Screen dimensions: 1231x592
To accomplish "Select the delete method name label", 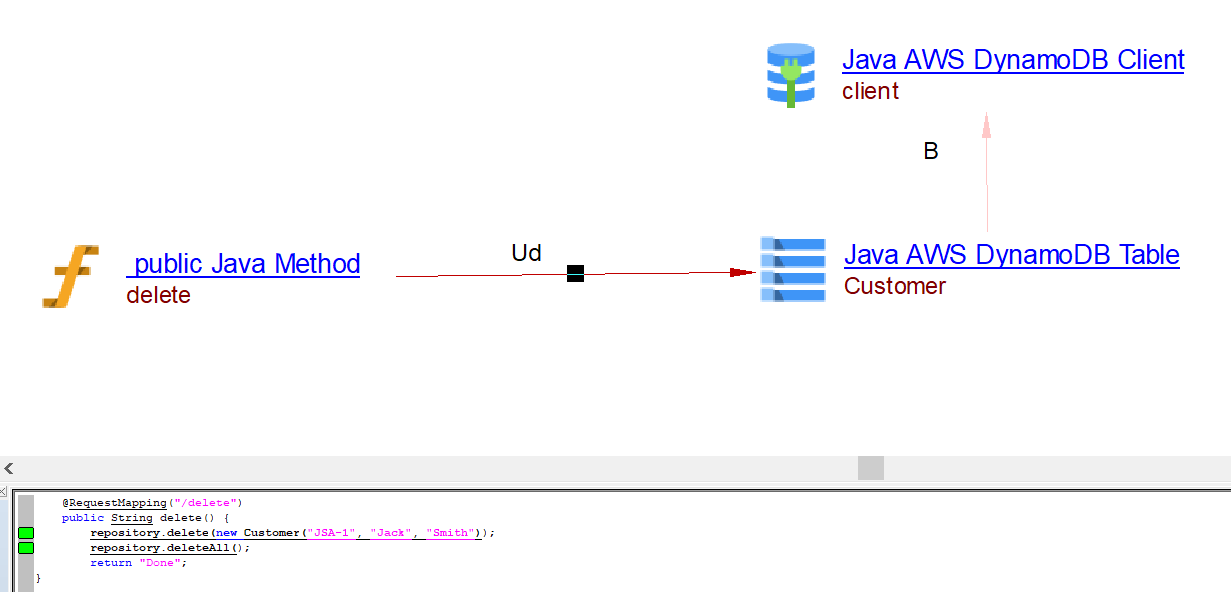I will (x=158, y=295).
